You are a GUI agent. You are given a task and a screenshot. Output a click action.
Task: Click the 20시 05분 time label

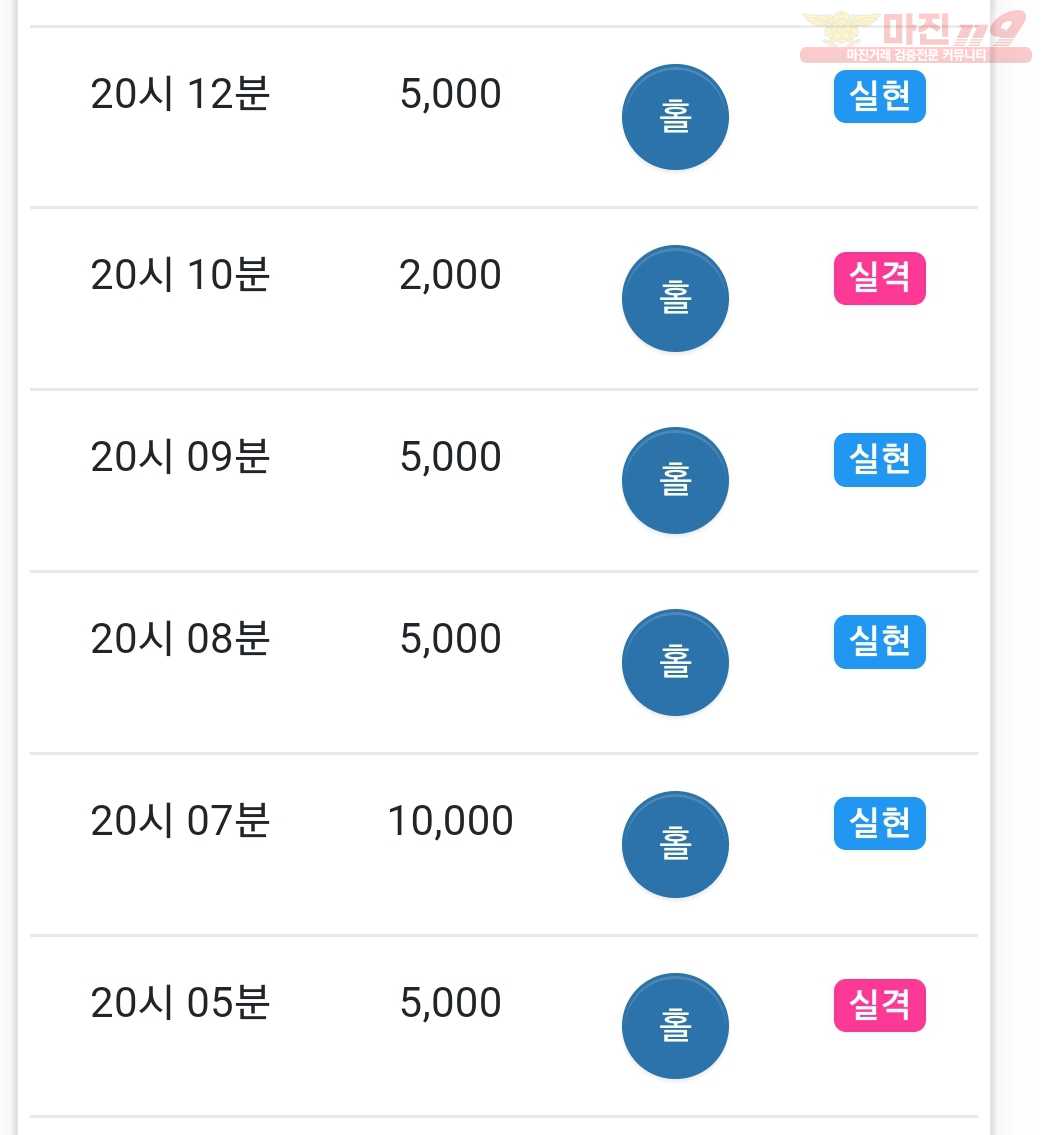(x=180, y=1003)
